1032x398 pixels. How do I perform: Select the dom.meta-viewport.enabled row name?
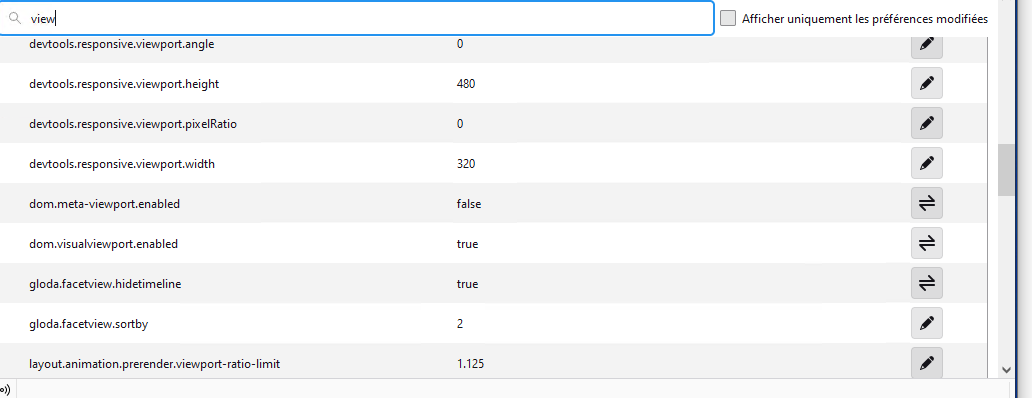point(105,204)
